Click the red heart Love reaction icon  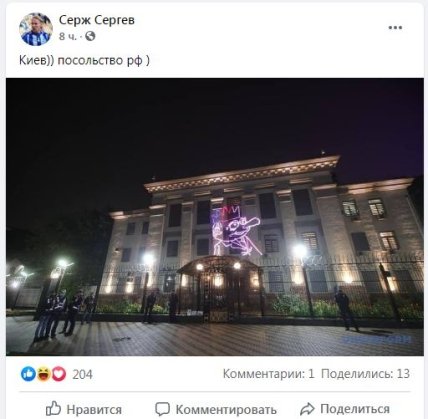tap(59, 374)
